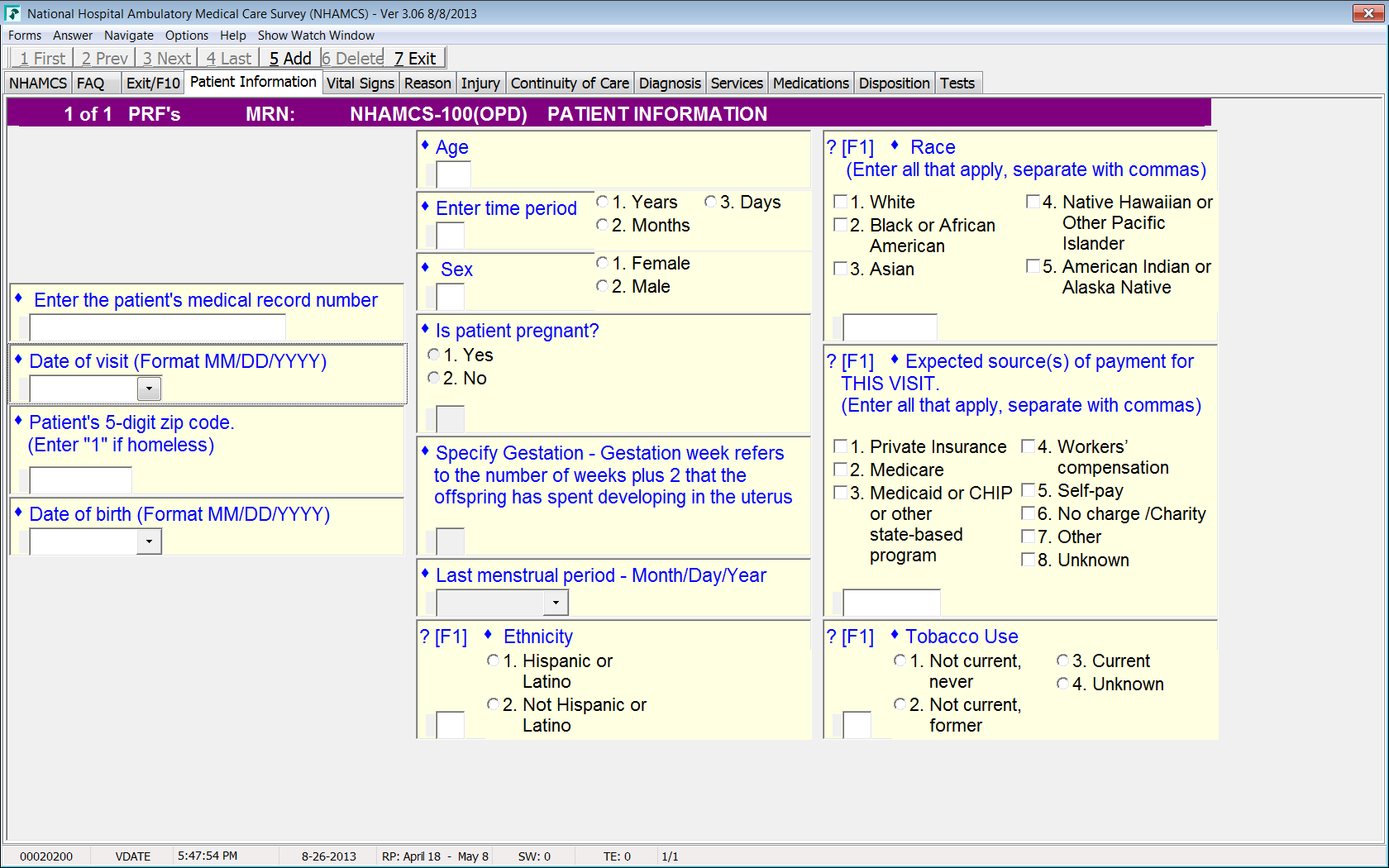Click the NHAMCS application icon in title bar
The height and width of the screenshot is (868, 1389).
tap(12, 13)
